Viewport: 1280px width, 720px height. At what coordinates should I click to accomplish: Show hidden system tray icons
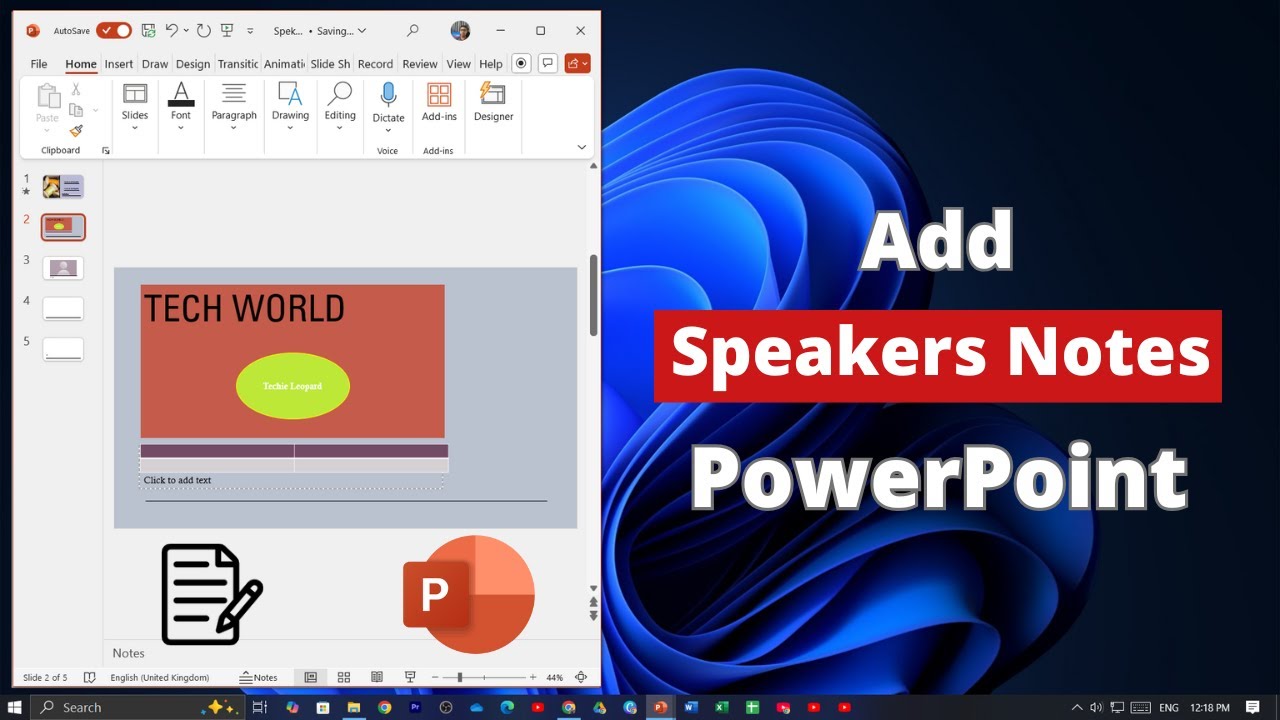click(1076, 707)
